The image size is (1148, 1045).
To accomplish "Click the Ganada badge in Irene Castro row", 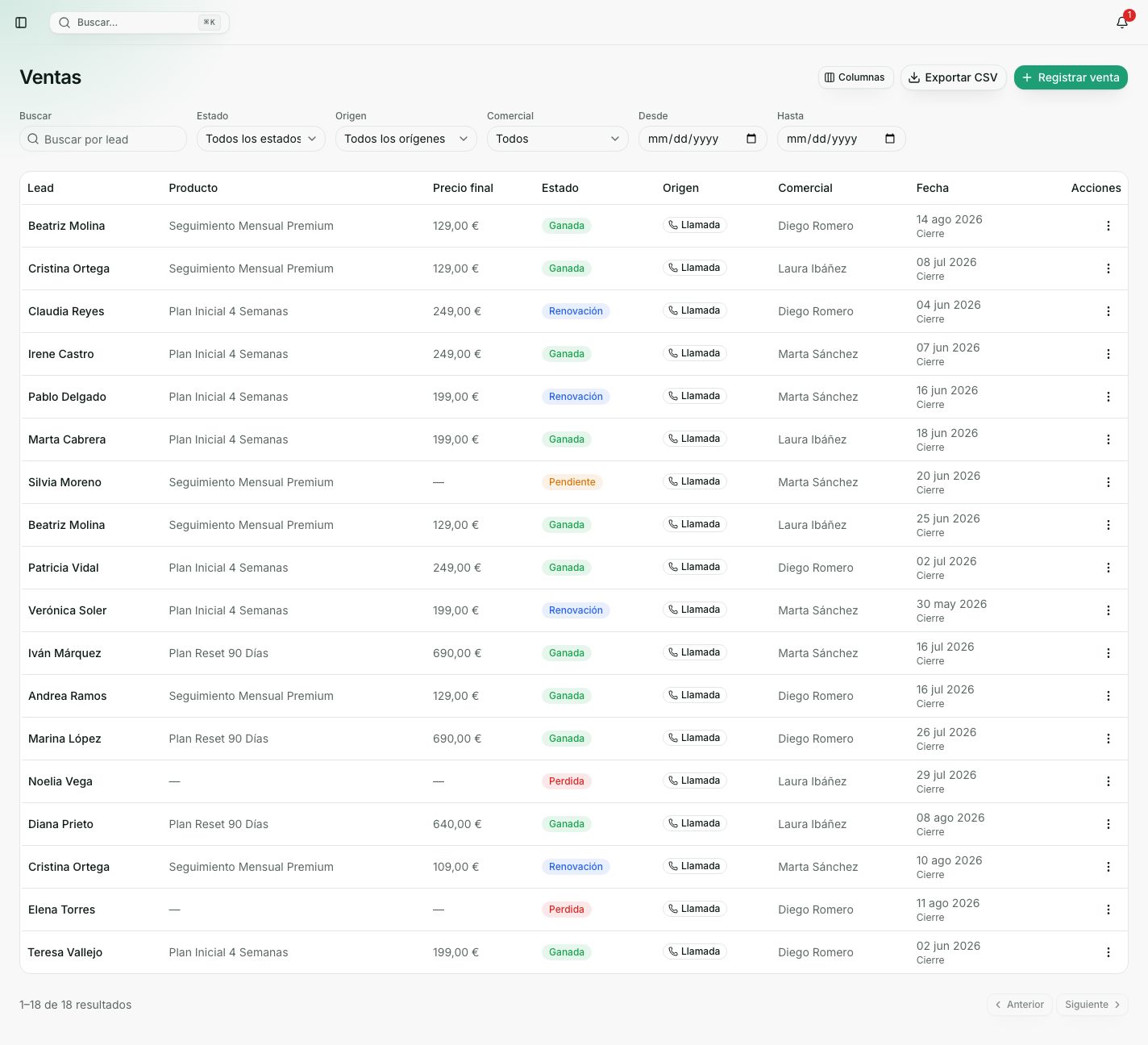I will 567,354.
